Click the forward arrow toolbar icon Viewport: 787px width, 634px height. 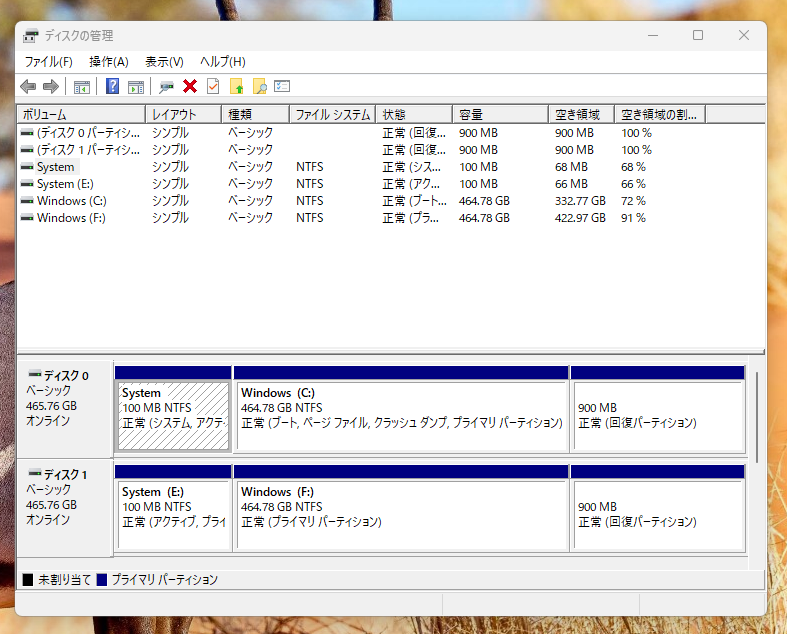point(50,87)
